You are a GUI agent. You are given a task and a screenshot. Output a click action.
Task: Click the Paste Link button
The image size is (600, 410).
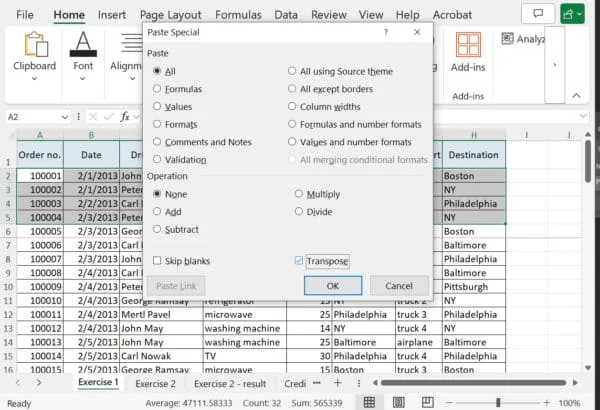[176, 286]
